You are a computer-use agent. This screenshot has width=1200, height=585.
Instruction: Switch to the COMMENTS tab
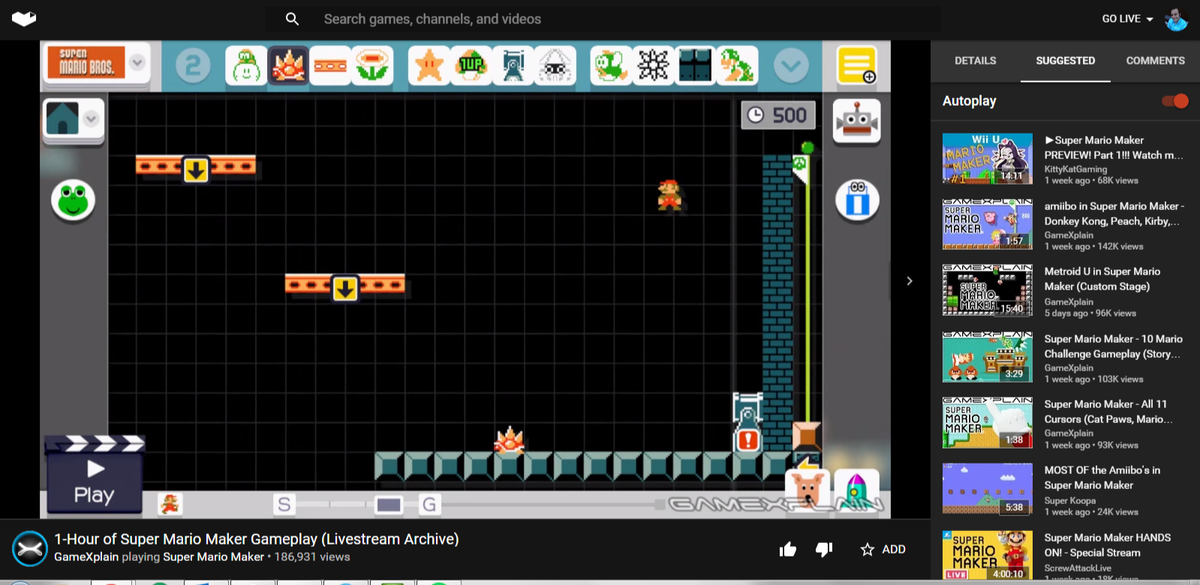pyautogui.click(x=1155, y=60)
